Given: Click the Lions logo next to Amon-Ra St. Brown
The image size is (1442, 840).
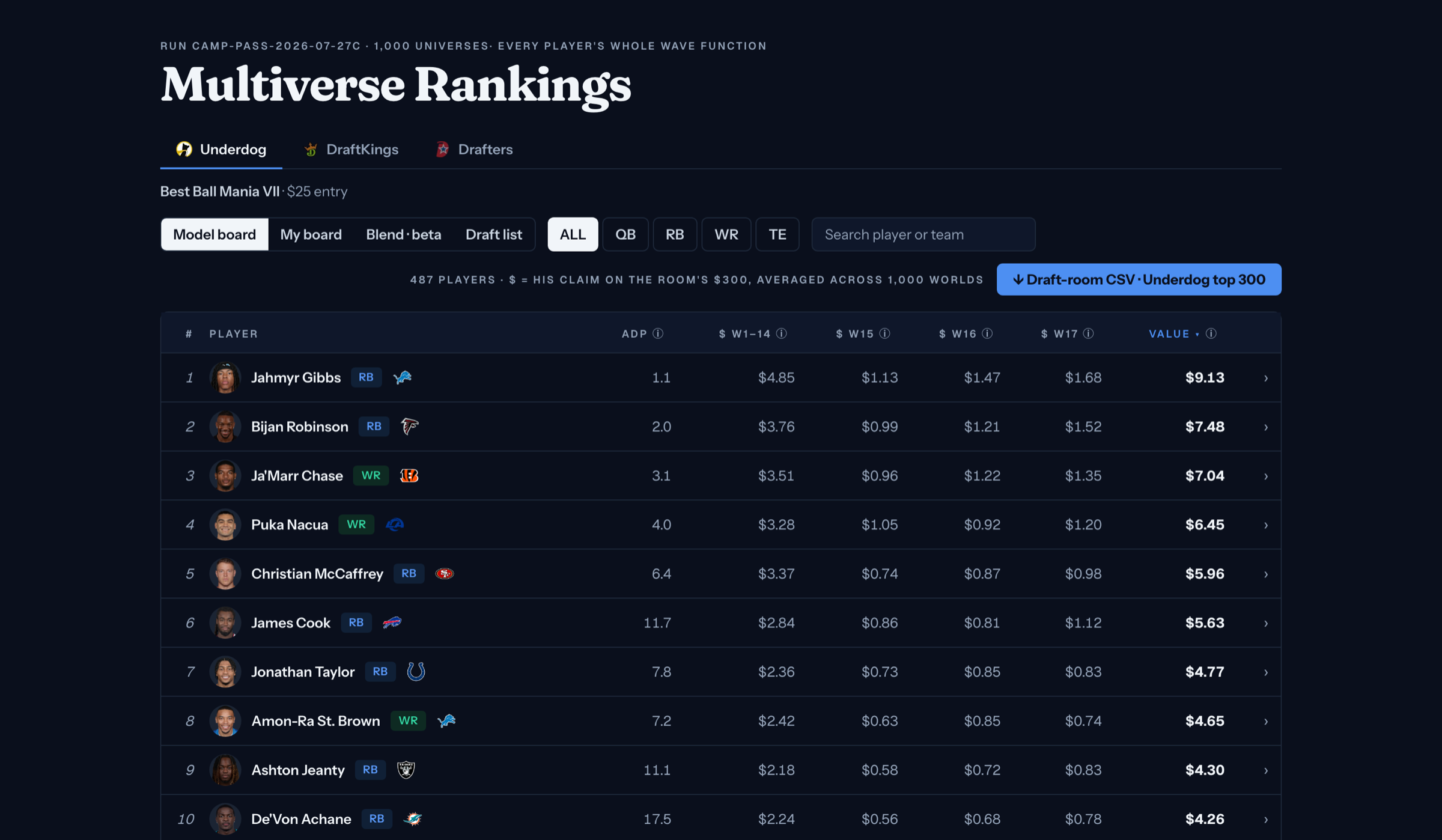Looking at the screenshot, I should click(x=446, y=721).
